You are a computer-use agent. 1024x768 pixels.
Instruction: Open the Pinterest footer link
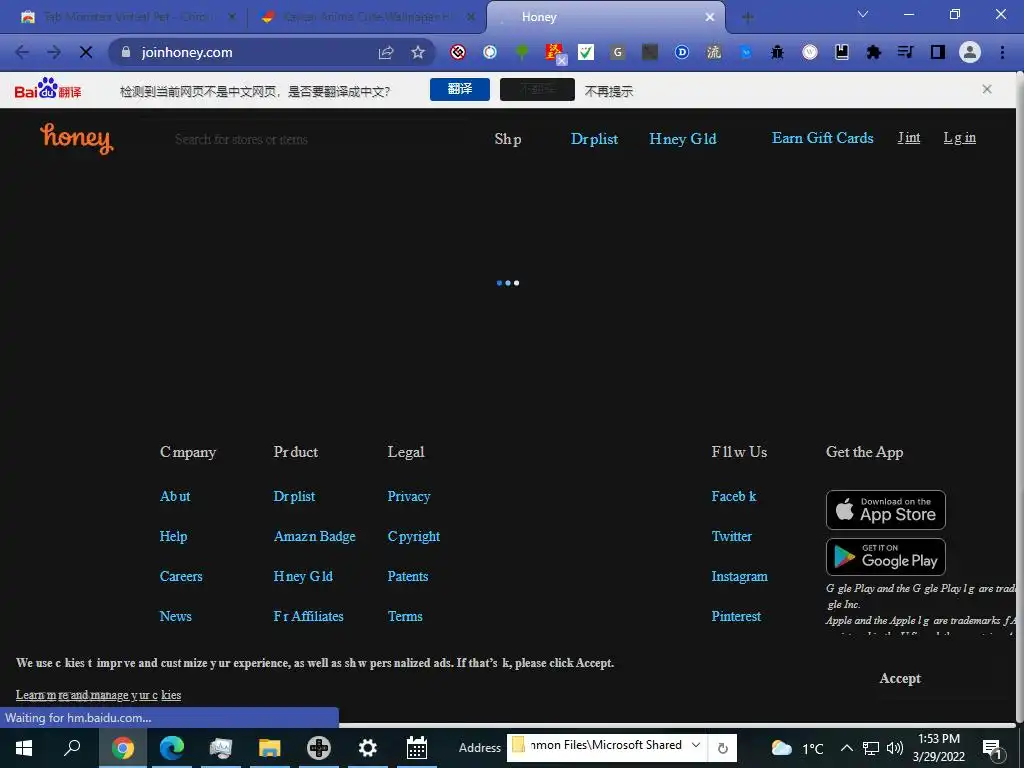(x=736, y=616)
